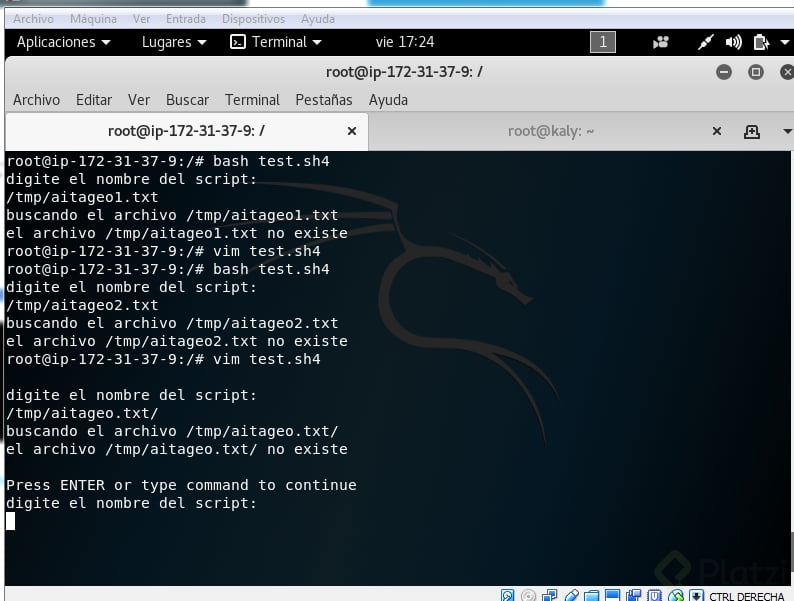Open VirtualBox Ayuda menu
The image size is (794, 601).
click(x=317, y=19)
